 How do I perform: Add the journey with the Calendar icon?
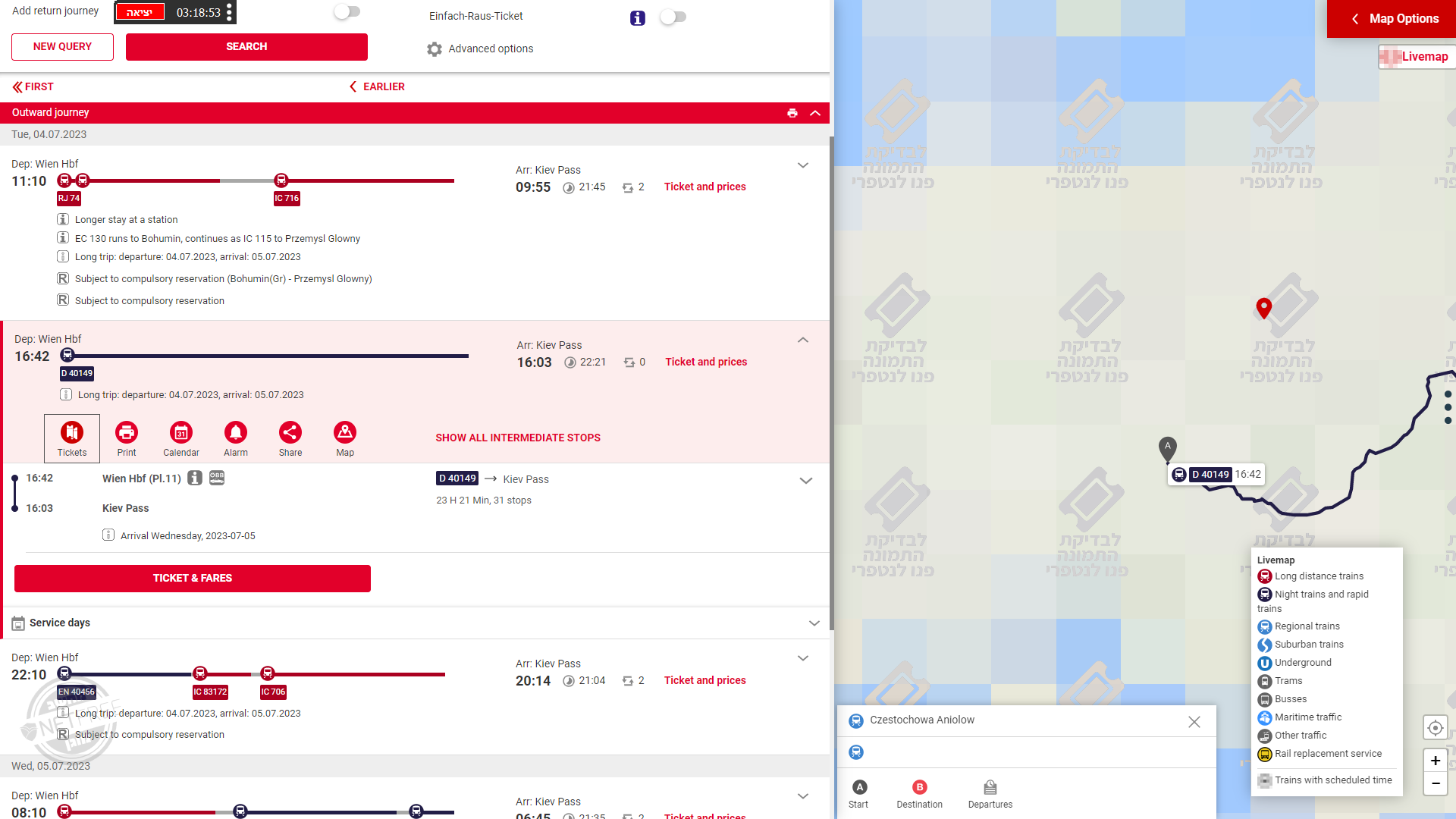[181, 438]
